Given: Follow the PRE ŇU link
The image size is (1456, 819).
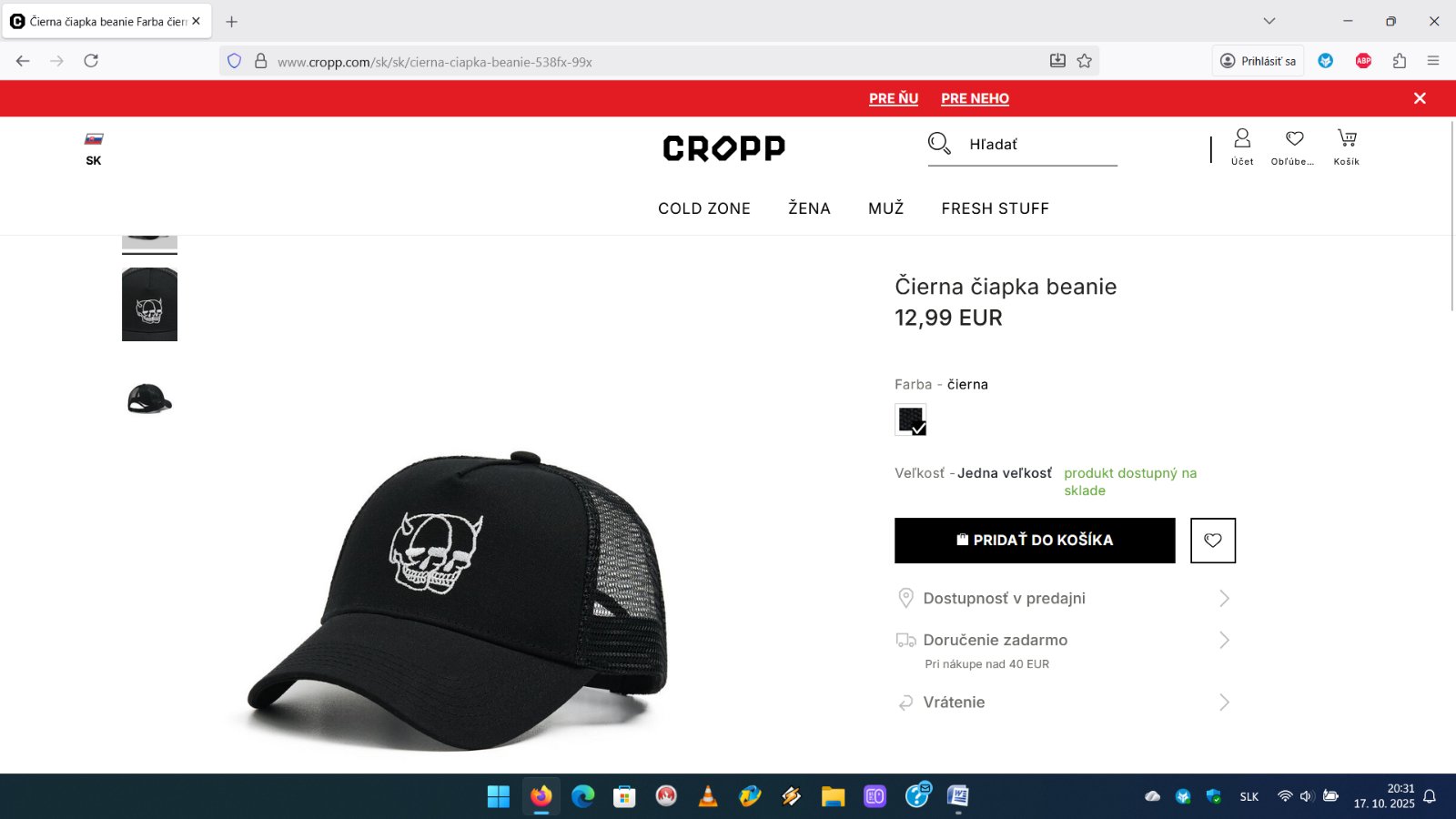Looking at the screenshot, I should click(894, 98).
